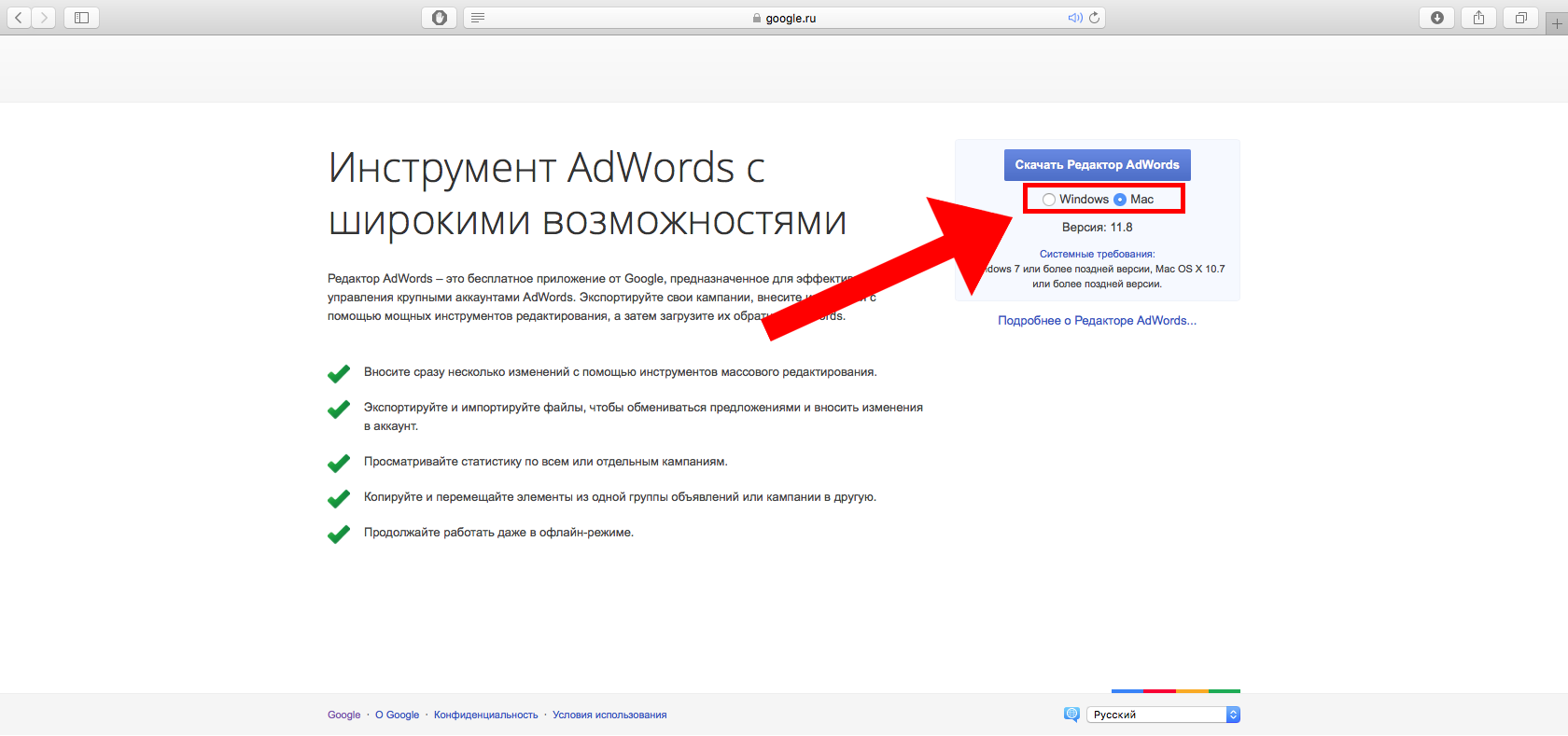The width and height of the screenshot is (1568, 736).
Task: Select the Mac radio button
Action: [x=1120, y=200]
